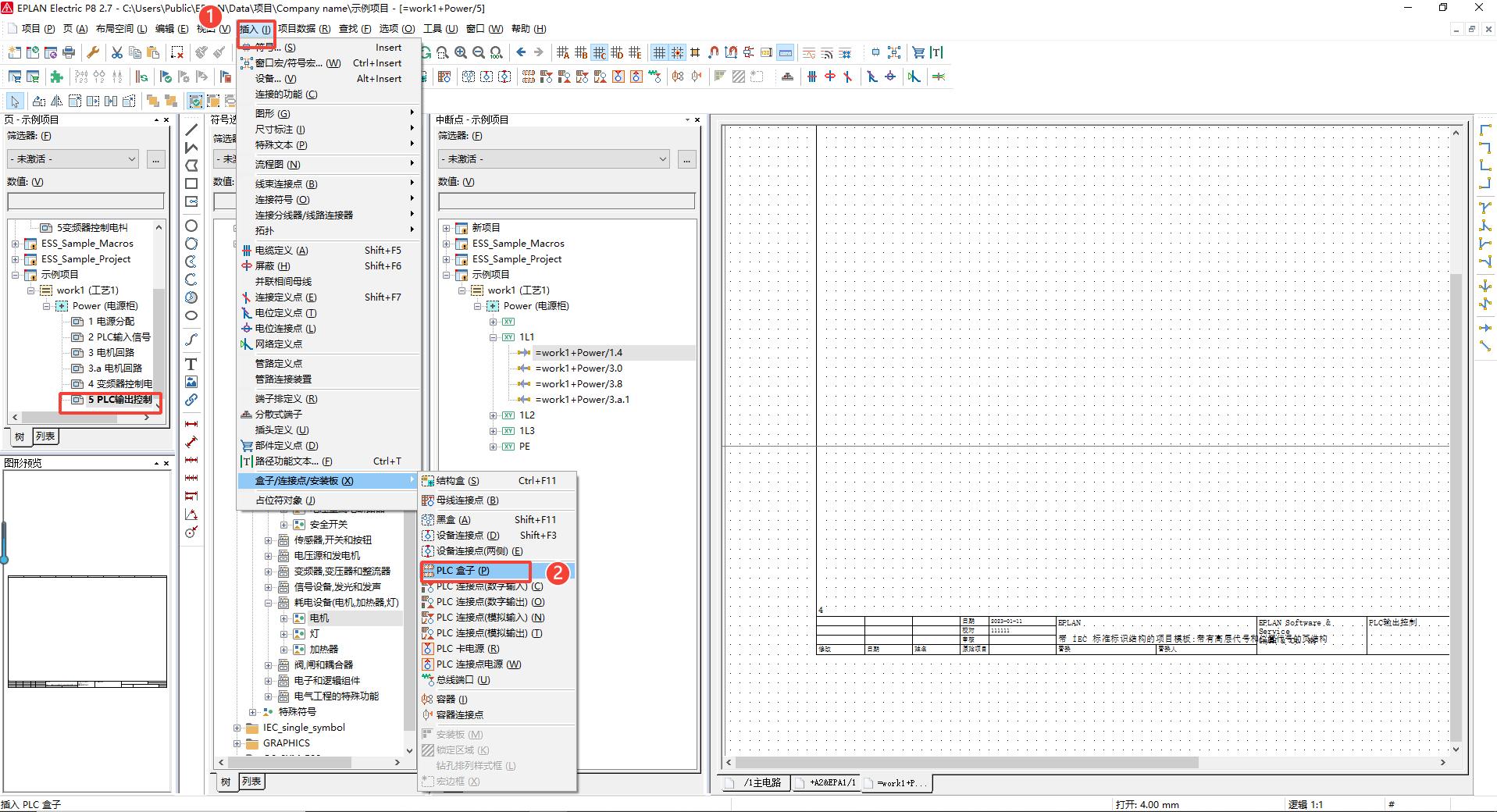The width and height of the screenshot is (1497, 812).
Task: Select the Spline curve tool
Action: tap(191, 340)
